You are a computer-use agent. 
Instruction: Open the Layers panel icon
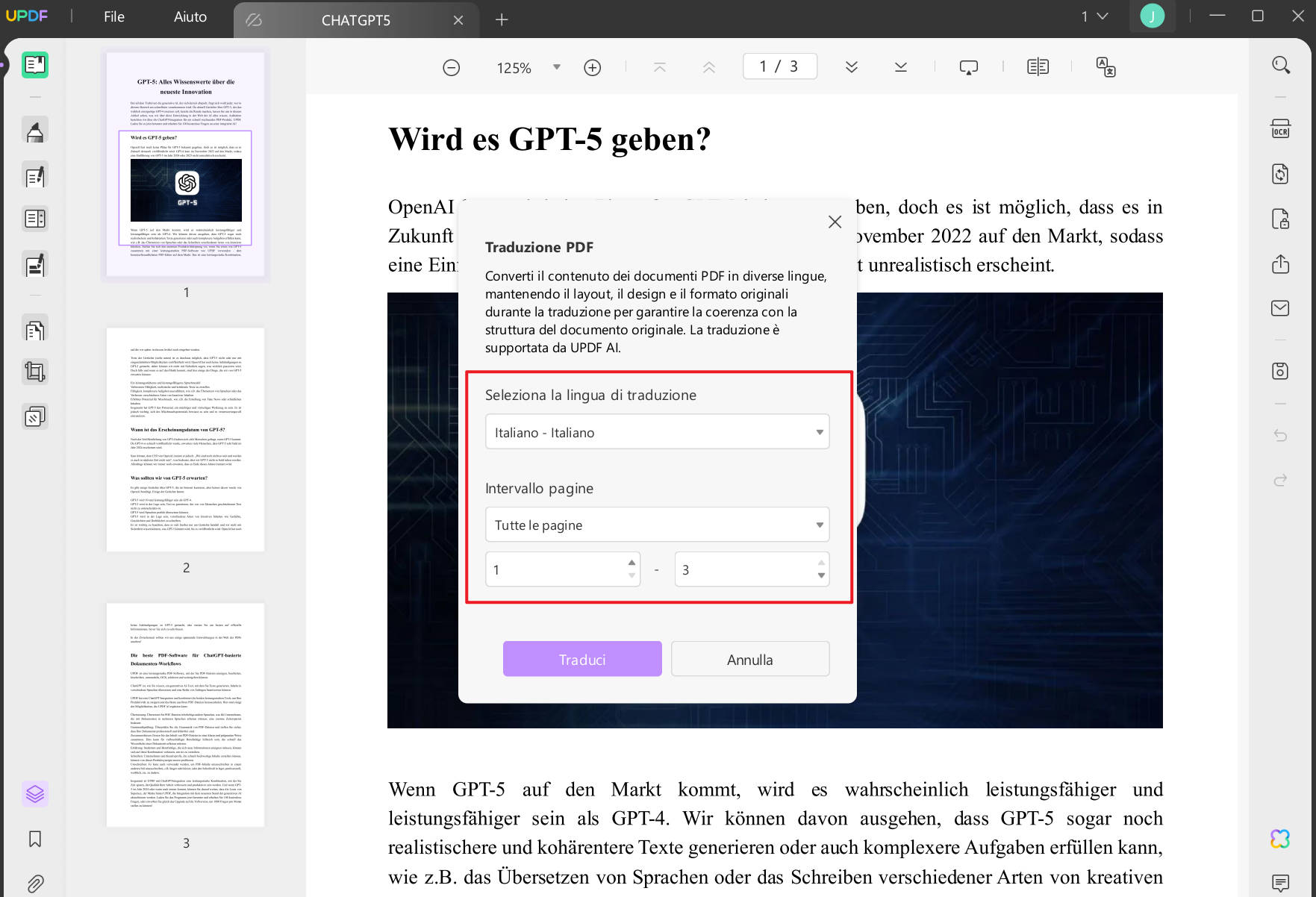[35, 793]
